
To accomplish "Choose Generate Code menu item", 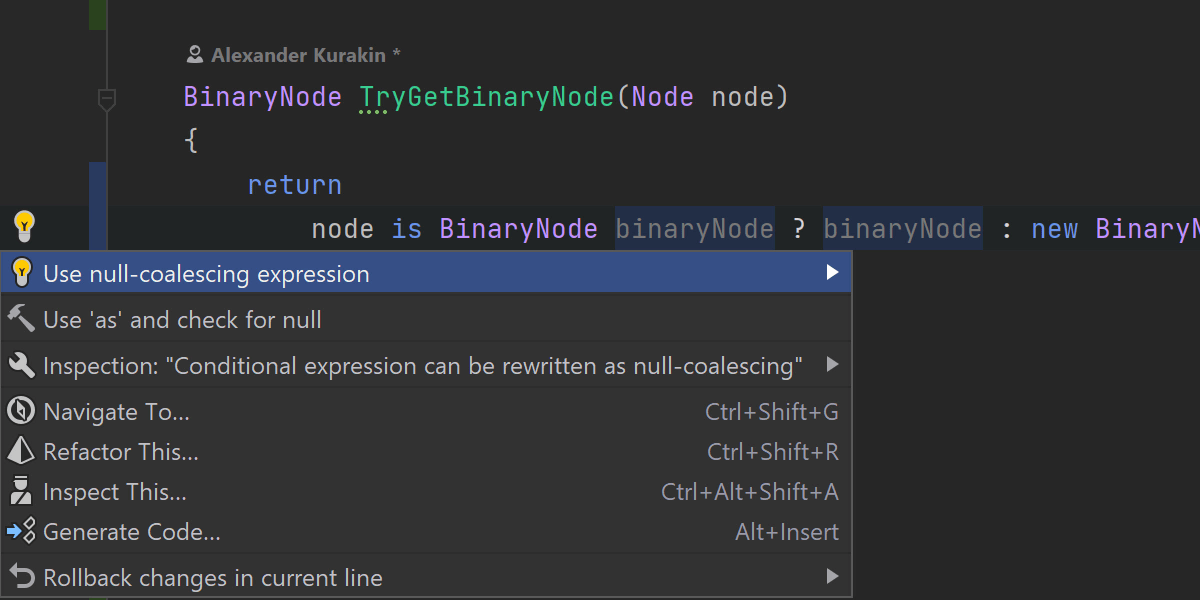I will (x=132, y=532).
